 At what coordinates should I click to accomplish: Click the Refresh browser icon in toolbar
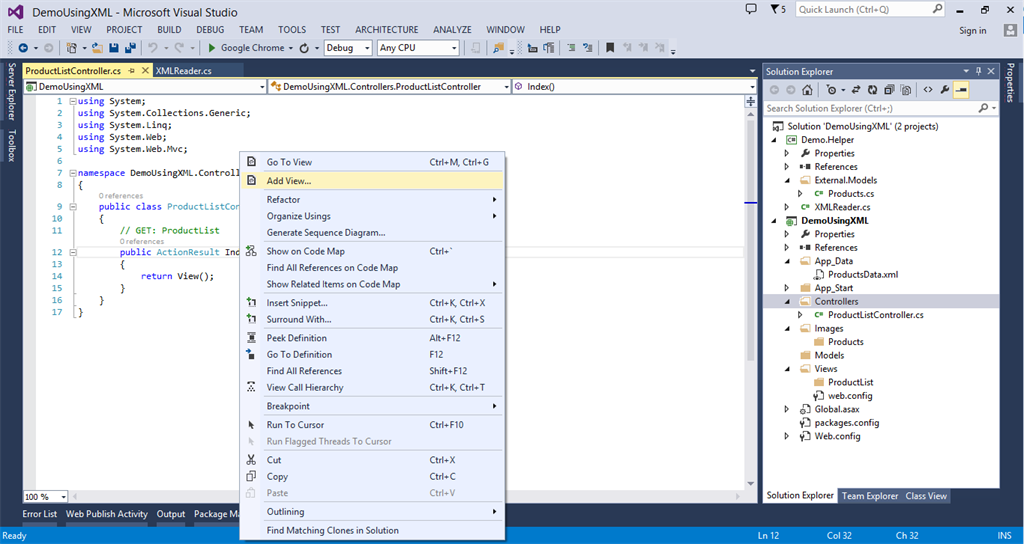(x=304, y=48)
